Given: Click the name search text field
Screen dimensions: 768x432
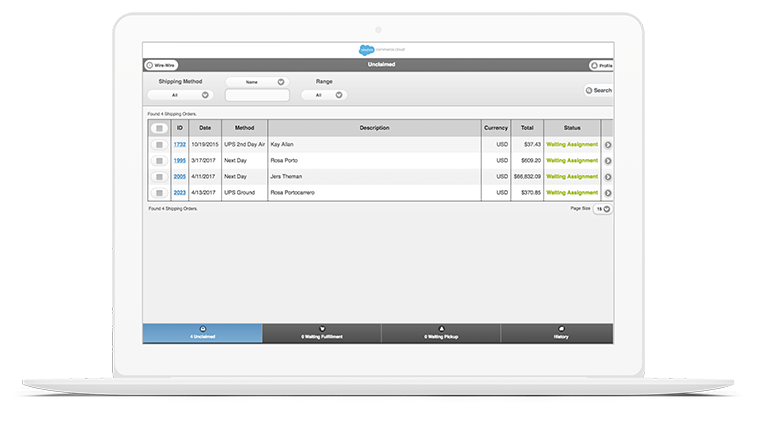Looking at the screenshot, I should tap(257, 96).
